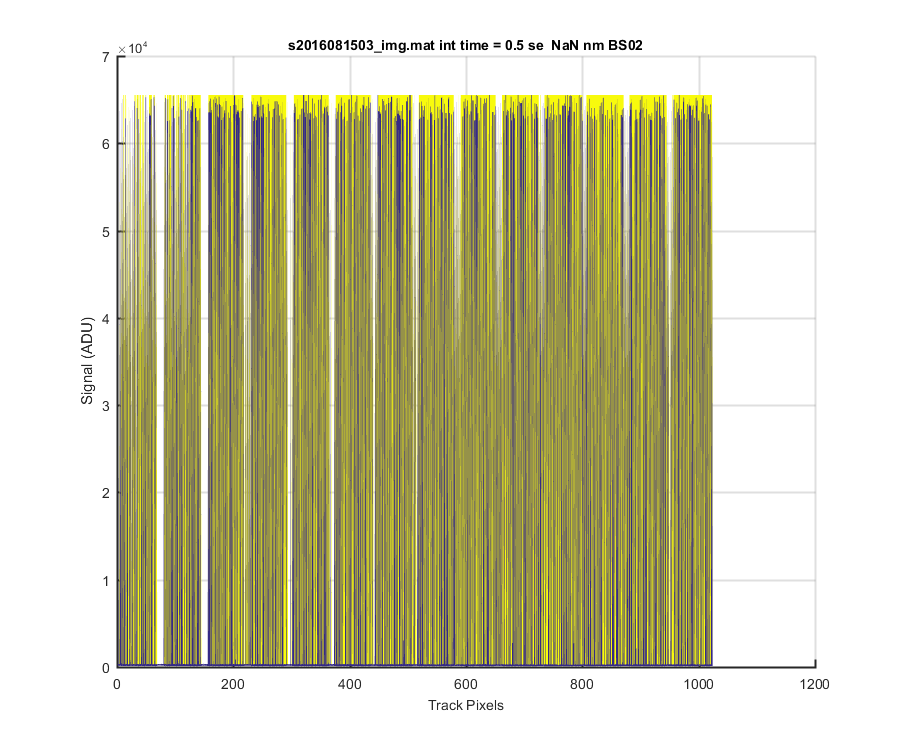
Task: Click x-axis tick label '800'
Action: 582,684
